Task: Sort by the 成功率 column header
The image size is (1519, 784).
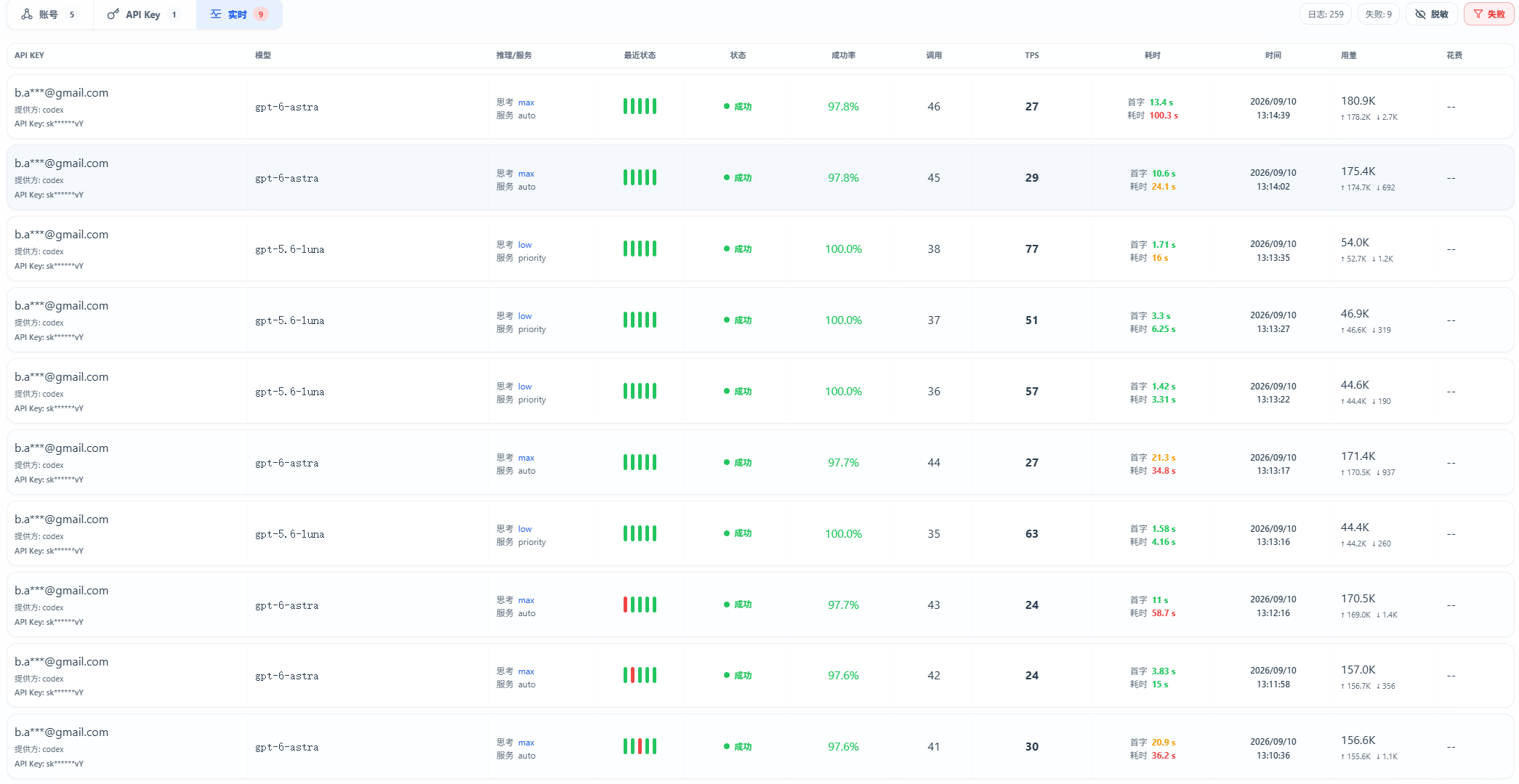Action: click(843, 55)
